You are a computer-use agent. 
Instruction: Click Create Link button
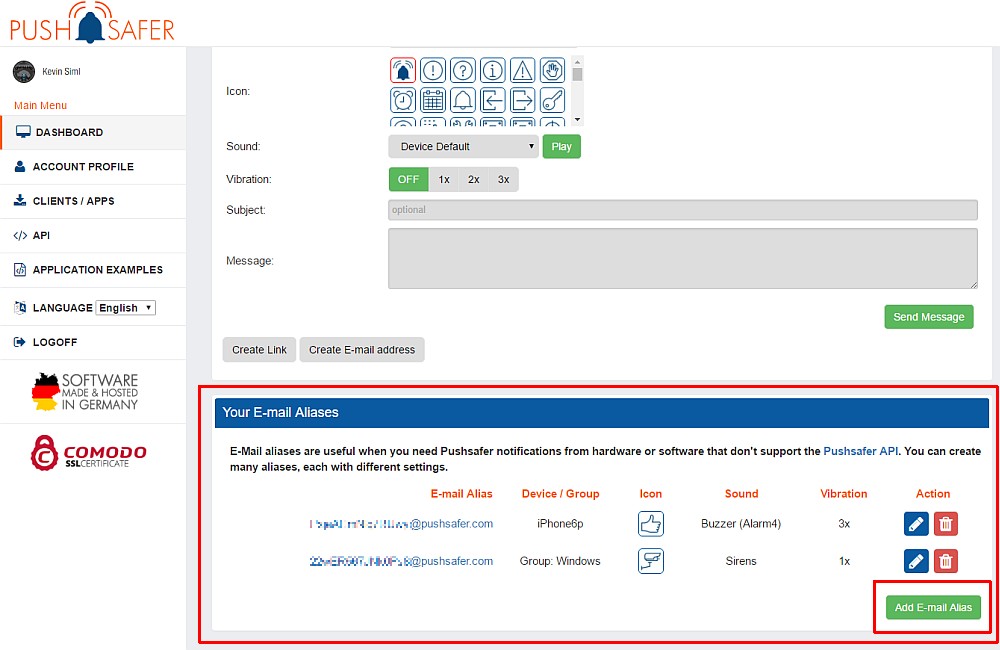click(x=259, y=350)
